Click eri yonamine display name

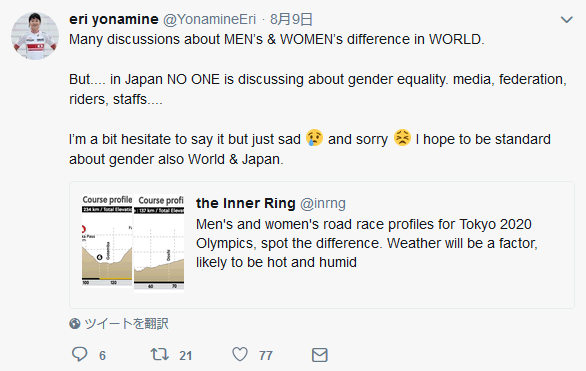tap(114, 19)
